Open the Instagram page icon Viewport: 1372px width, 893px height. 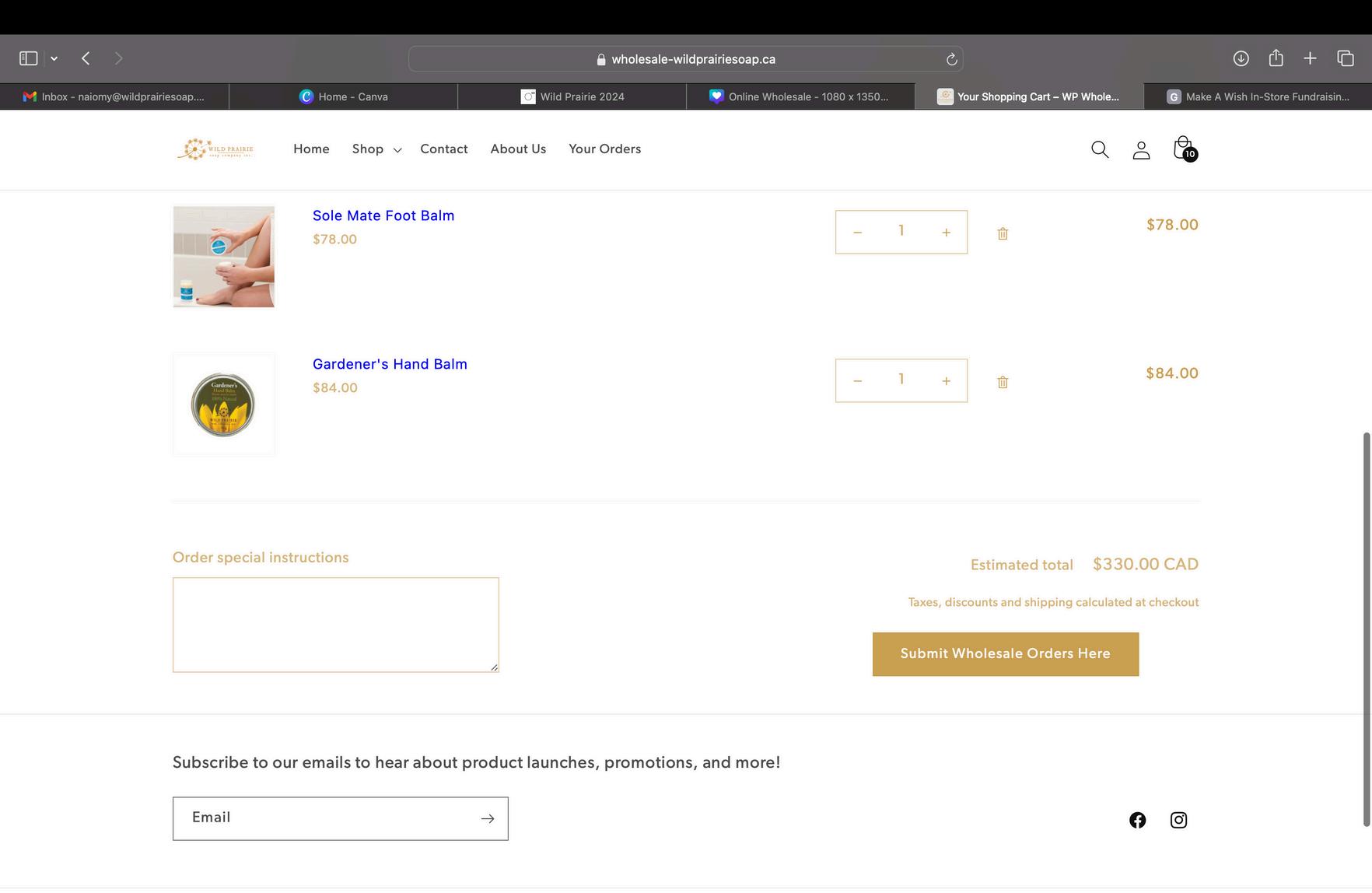click(x=1179, y=820)
